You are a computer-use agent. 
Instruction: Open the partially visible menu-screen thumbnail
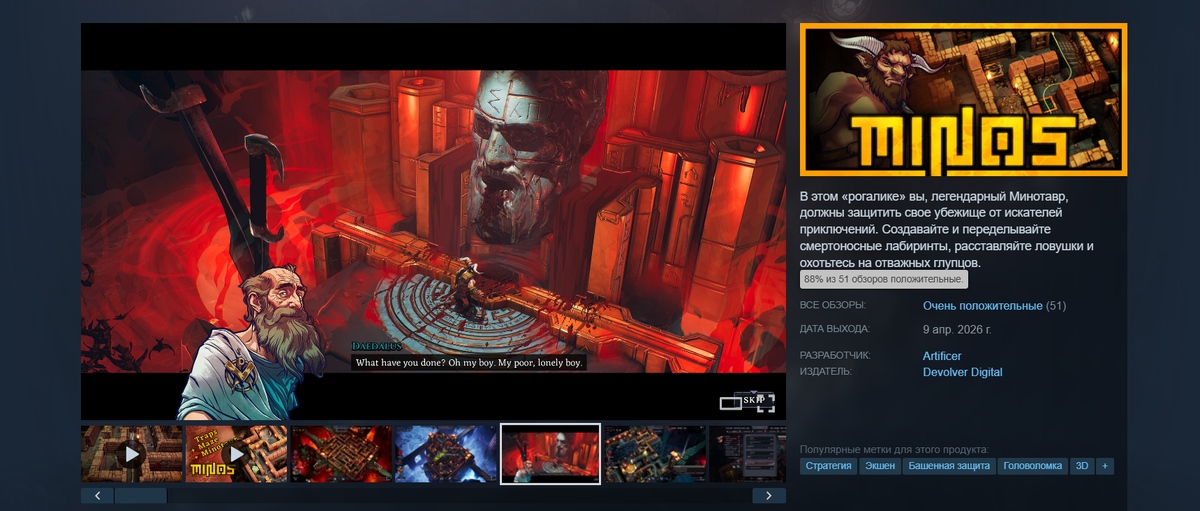(x=748, y=454)
